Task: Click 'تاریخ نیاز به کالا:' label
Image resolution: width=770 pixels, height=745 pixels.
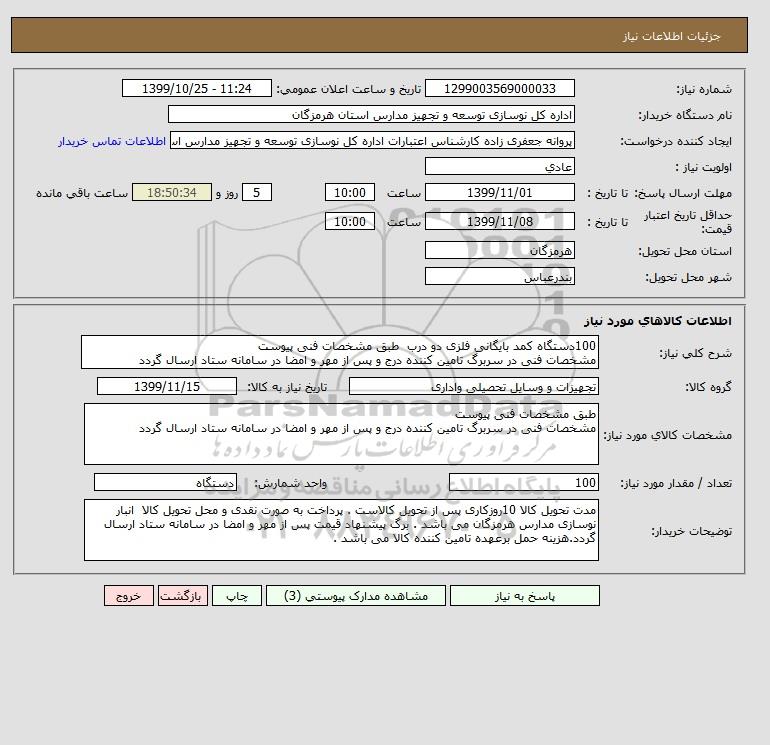Action: coord(287,387)
